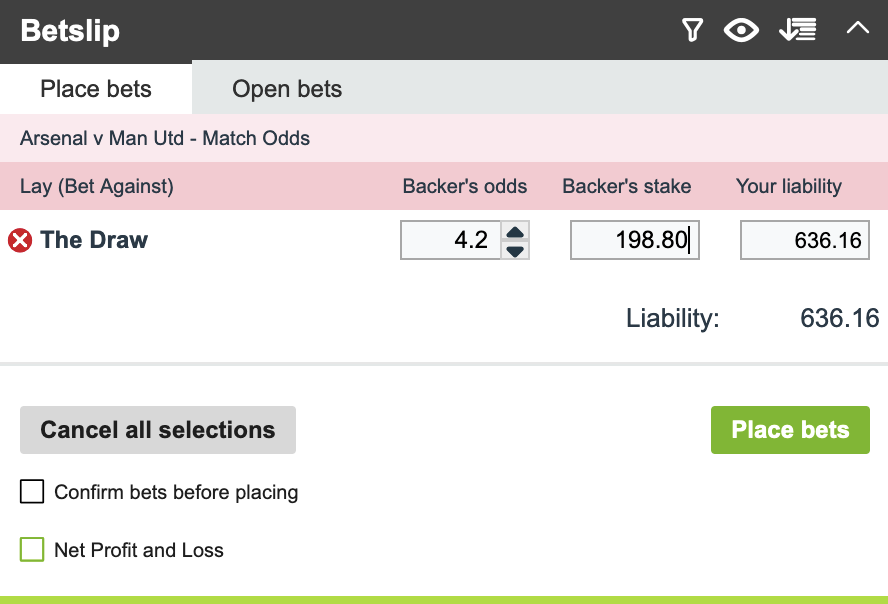Open the Open bets tab
Screen dimensions: 888x604
[x=287, y=89]
